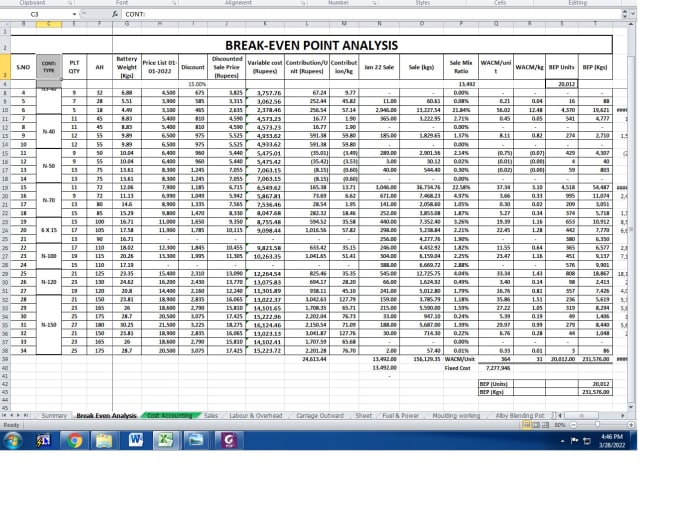
Task: Open the Alignment group dialog launcher
Action: [x=303, y=3]
